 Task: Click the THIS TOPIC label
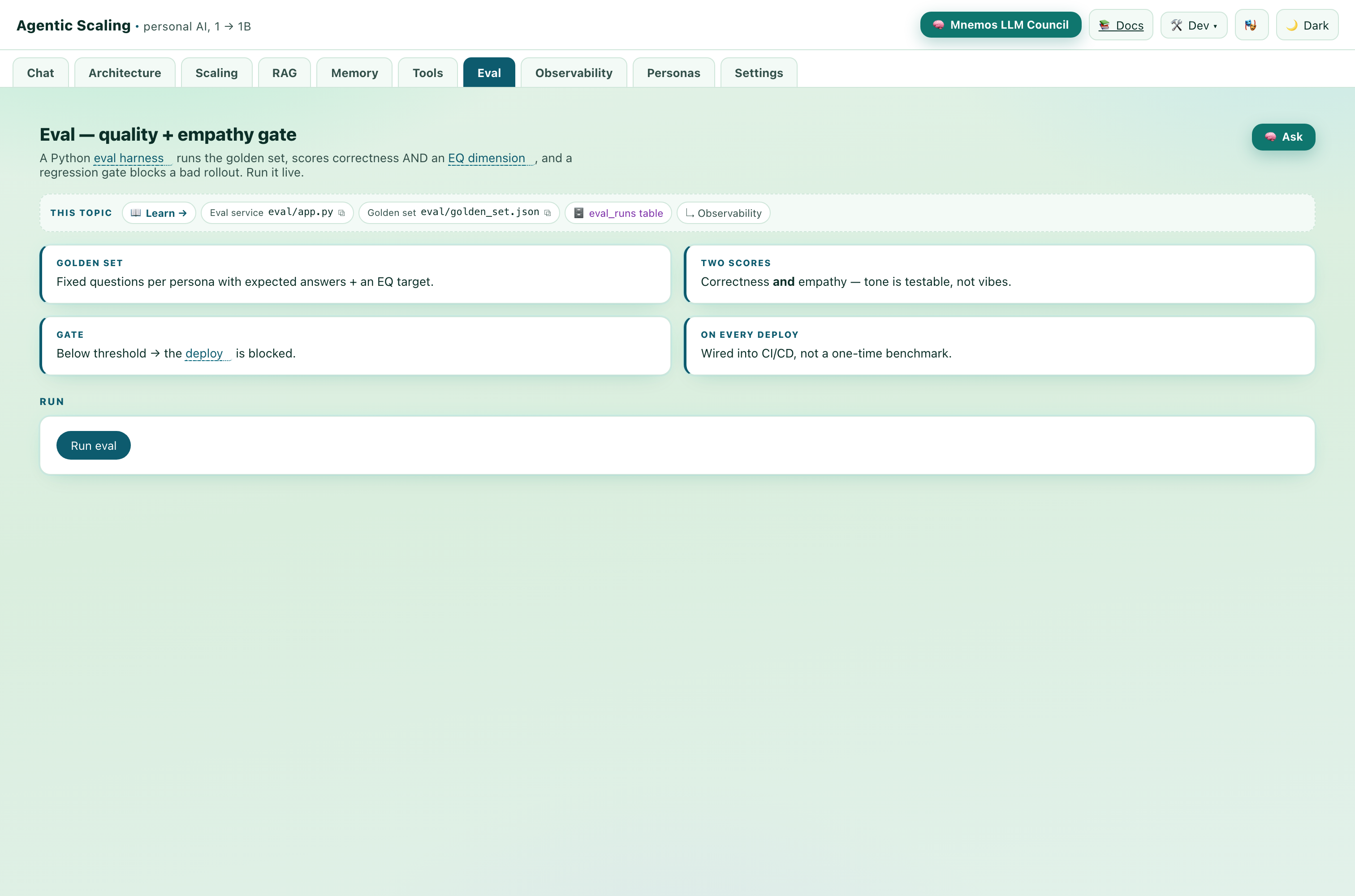click(x=81, y=213)
